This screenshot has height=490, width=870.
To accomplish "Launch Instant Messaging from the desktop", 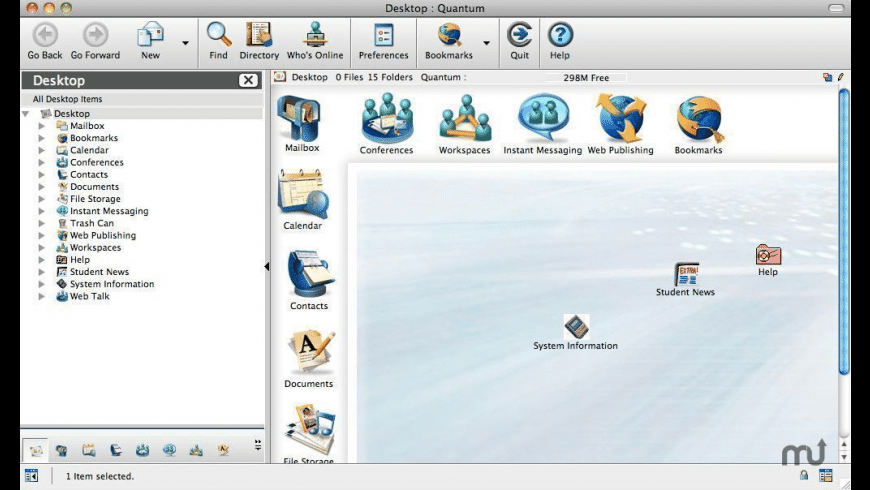I will tap(543, 122).
